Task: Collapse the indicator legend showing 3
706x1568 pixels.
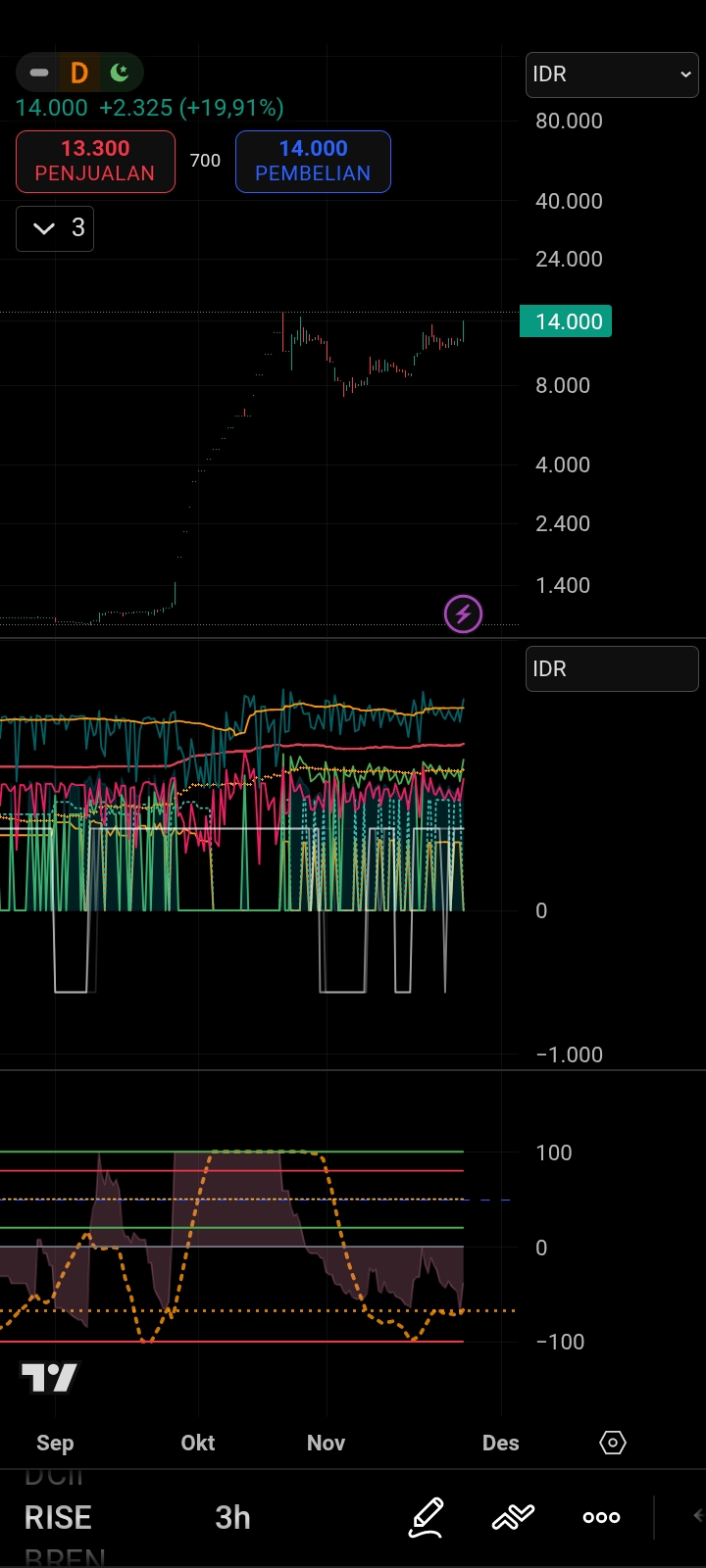Action: 55,228
